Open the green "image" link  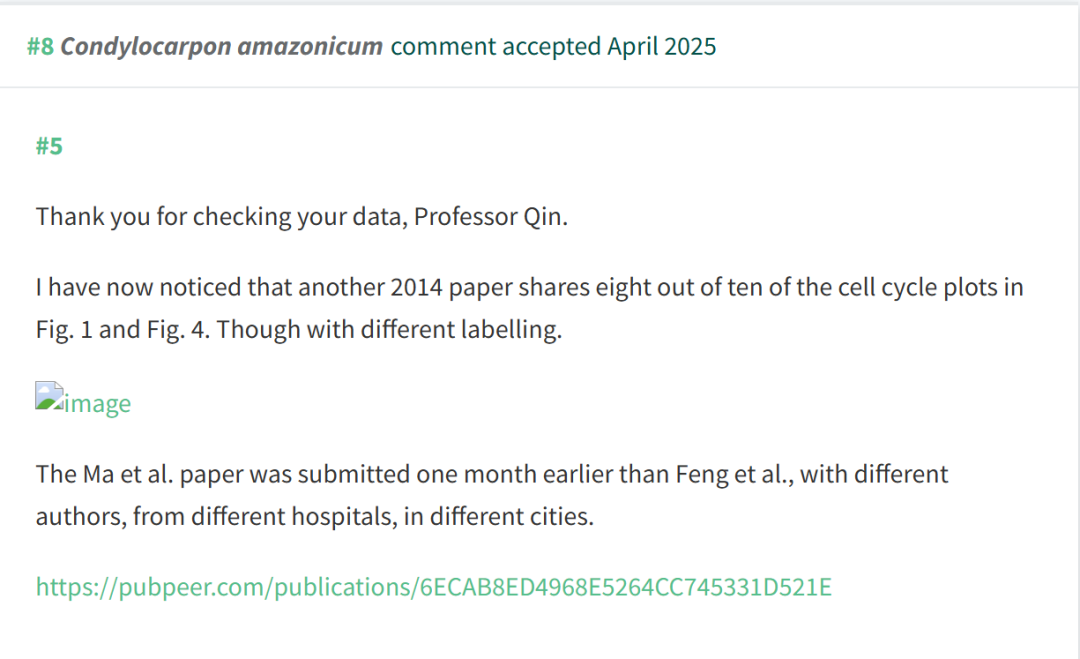[97, 404]
